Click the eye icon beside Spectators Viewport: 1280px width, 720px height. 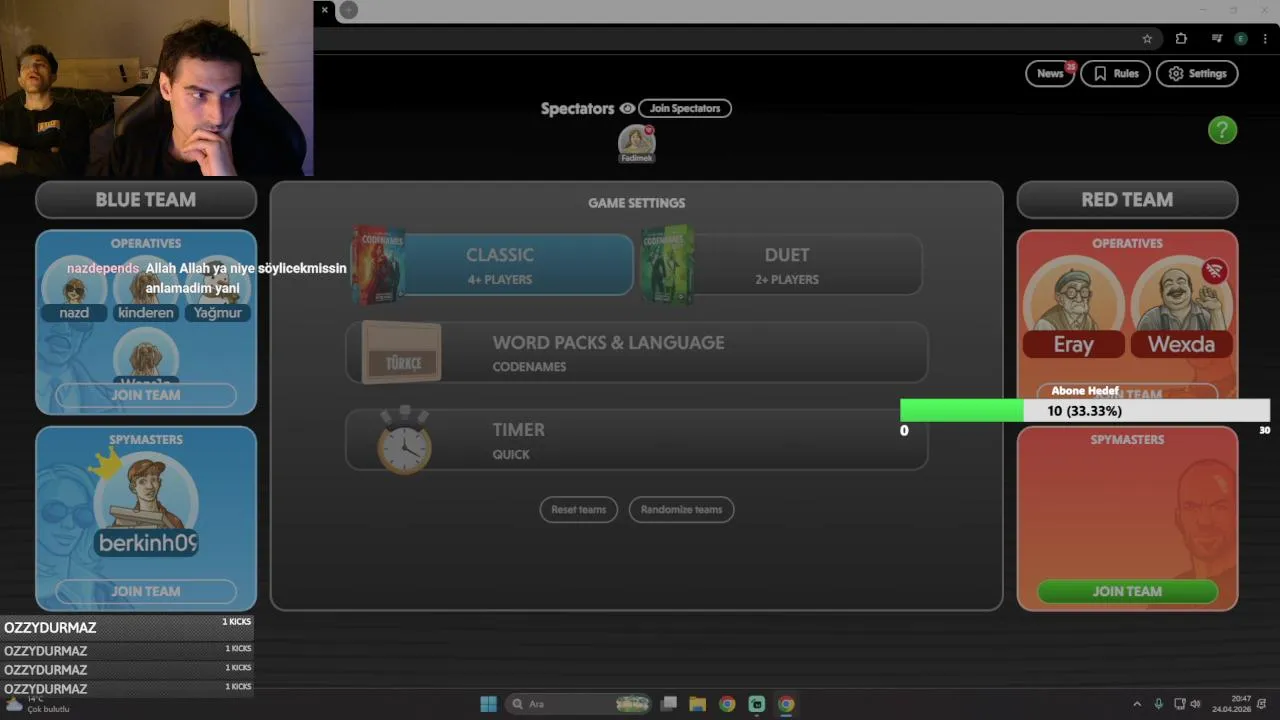click(627, 108)
